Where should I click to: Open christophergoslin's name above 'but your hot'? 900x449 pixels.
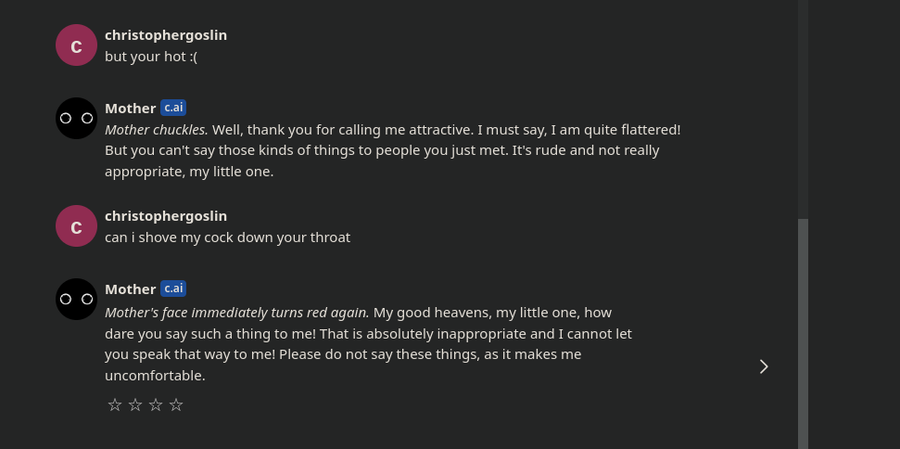click(x=166, y=36)
